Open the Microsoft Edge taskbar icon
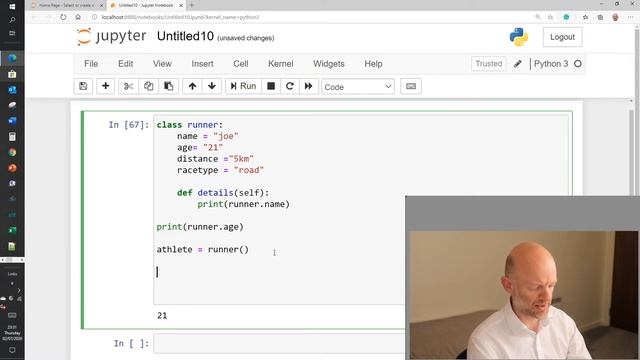 (12, 58)
